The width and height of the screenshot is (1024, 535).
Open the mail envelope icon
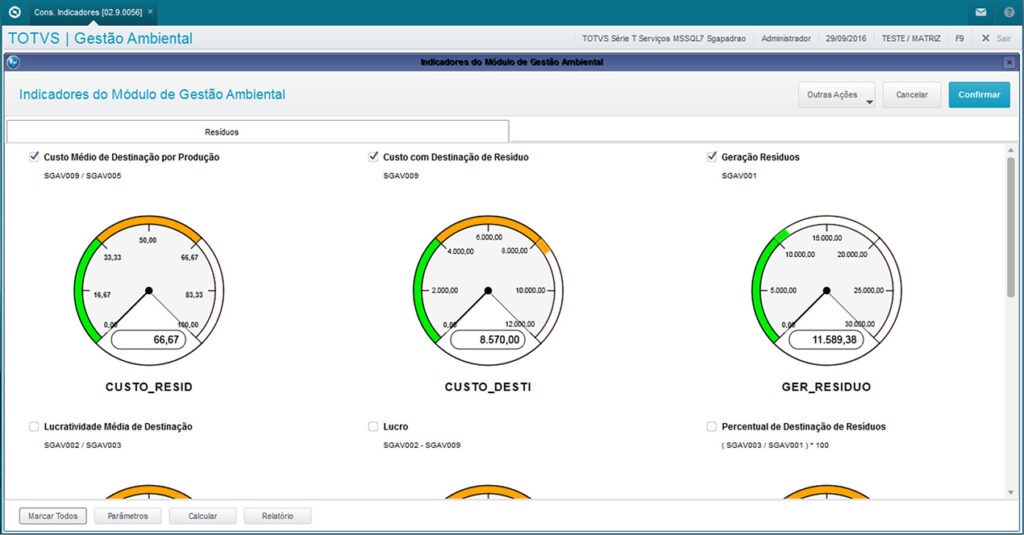tap(981, 12)
